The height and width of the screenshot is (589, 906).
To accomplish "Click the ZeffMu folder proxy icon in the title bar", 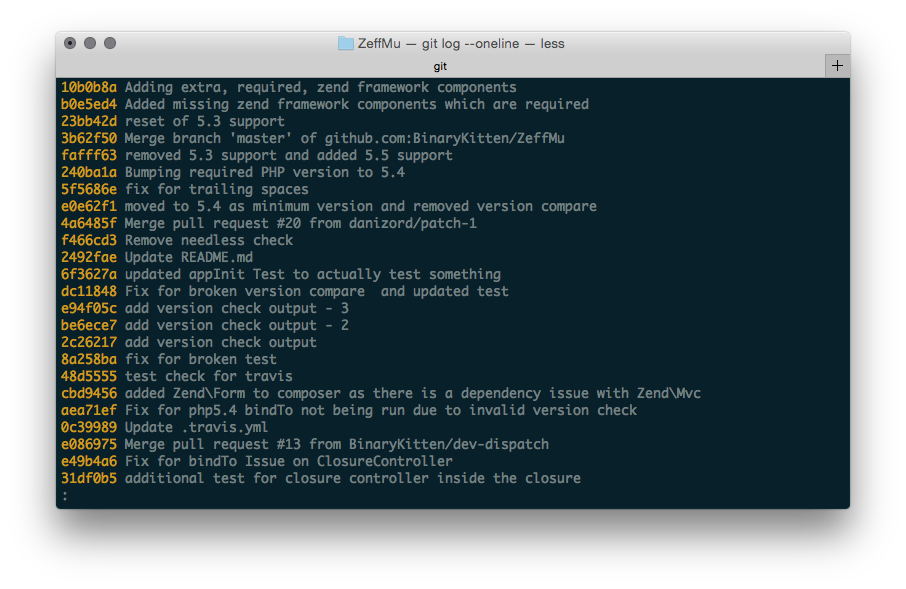I will [344, 43].
